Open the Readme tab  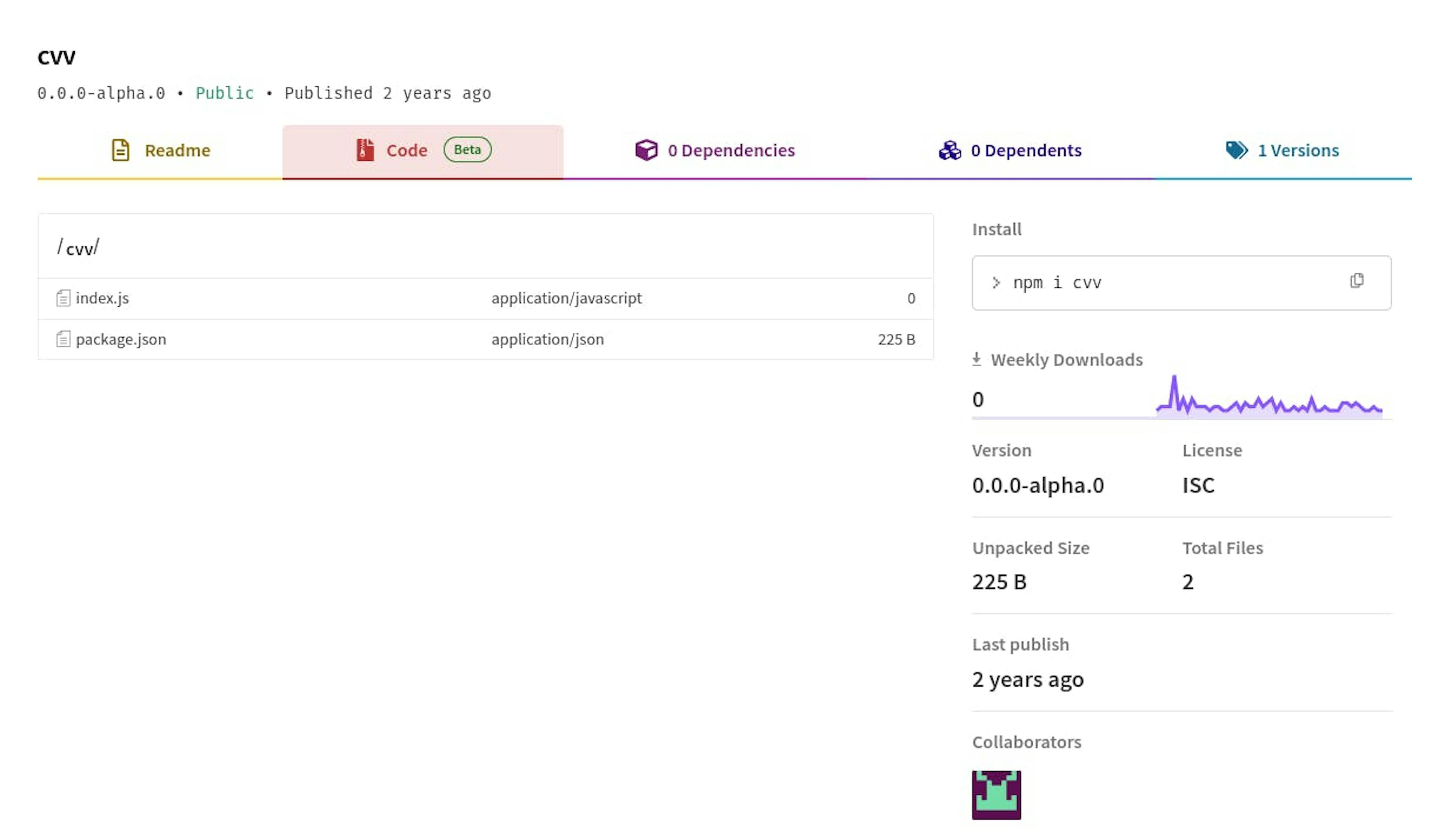pyautogui.click(x=160, y=151)
